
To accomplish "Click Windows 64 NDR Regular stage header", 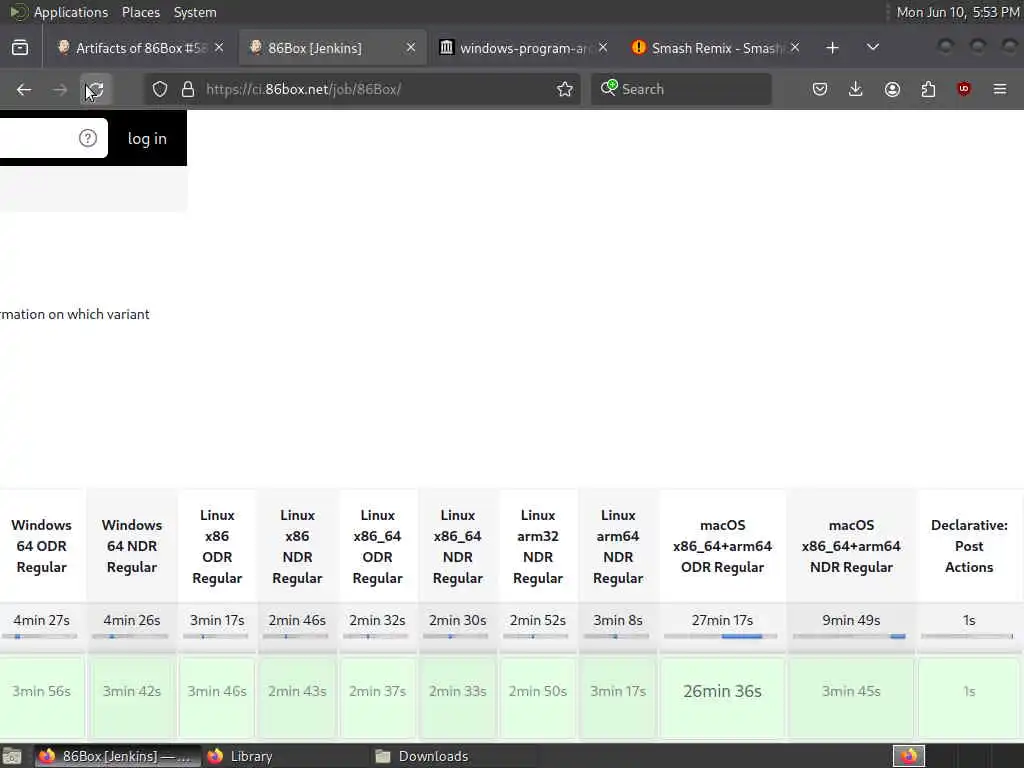I will pyautogui.click(x=132, y=546).
